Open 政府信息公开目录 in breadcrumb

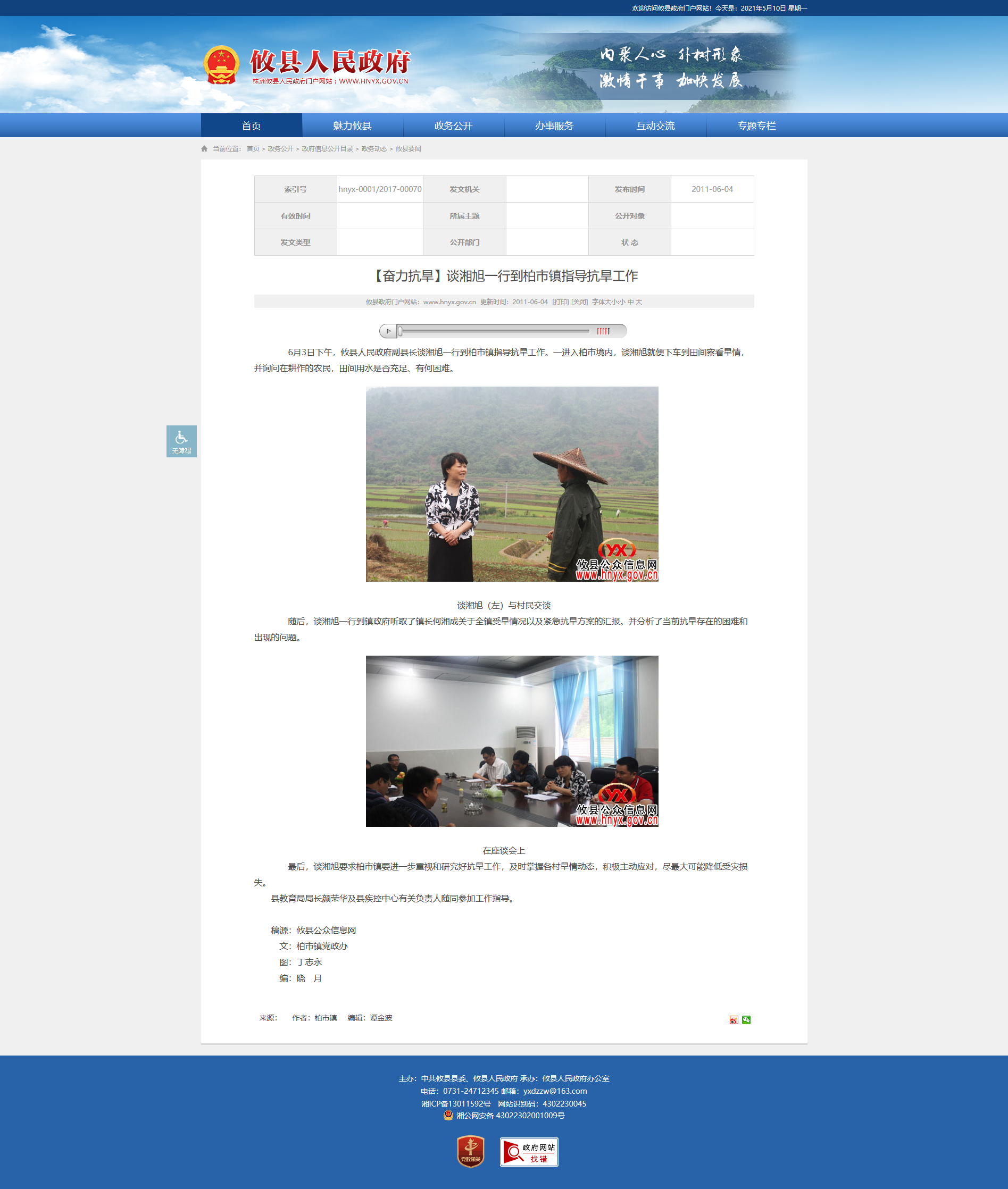(x=328, y=148)
